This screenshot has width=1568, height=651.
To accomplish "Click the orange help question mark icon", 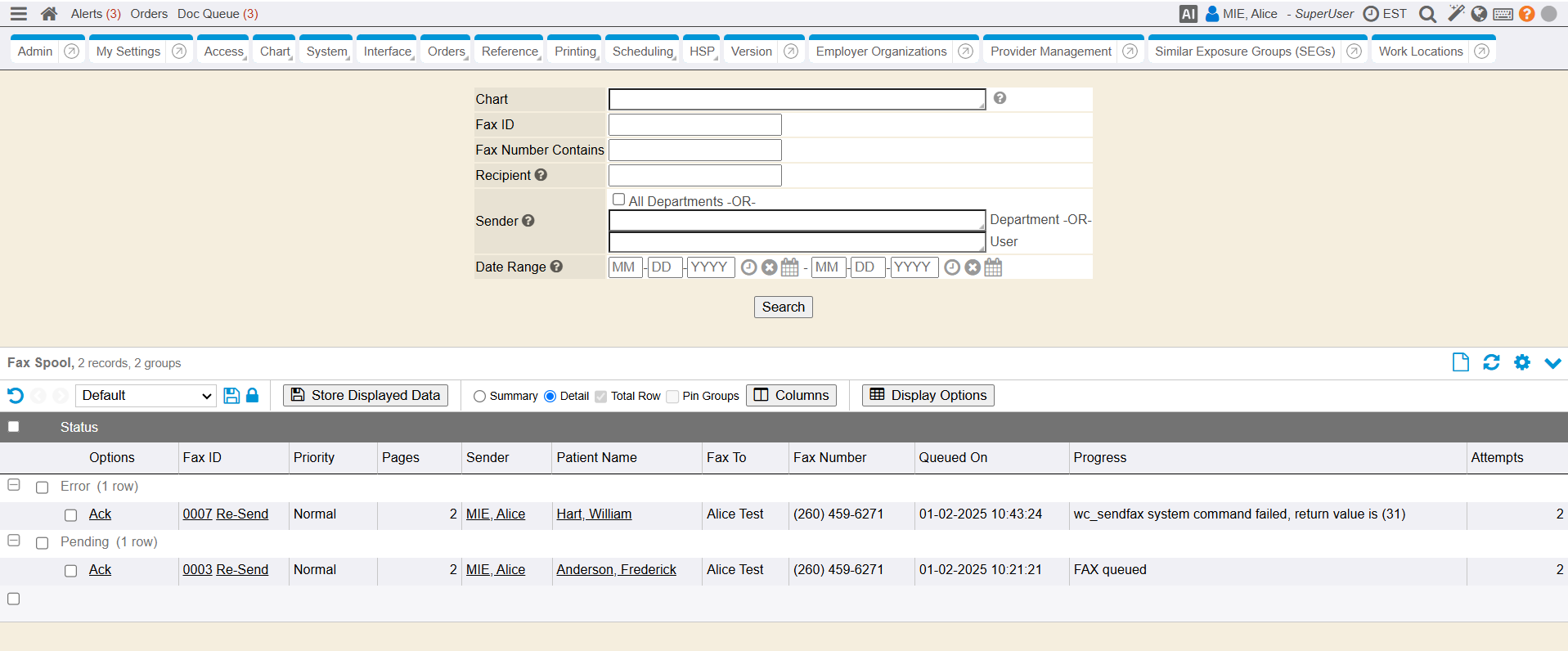I will coord(1526,14).
